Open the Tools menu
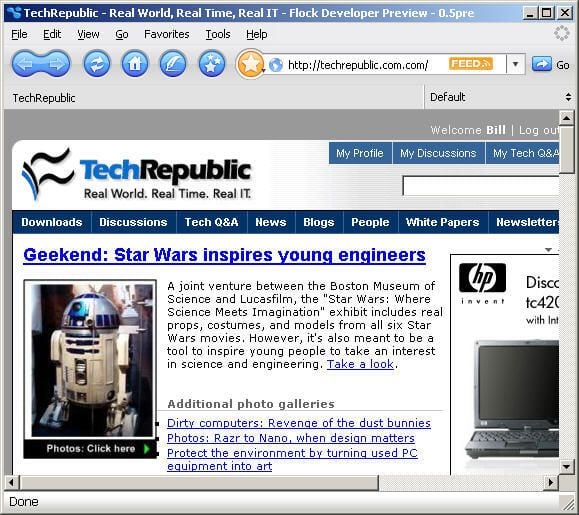The width and height of the screenshot is (579, 515). 218,34
